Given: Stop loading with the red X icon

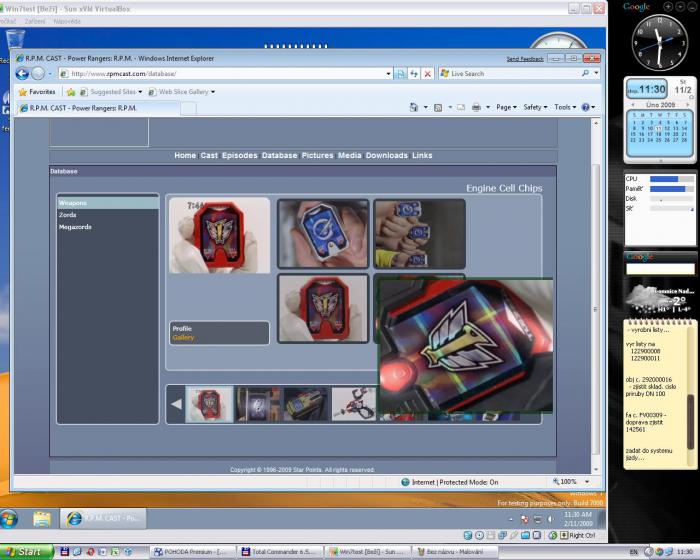Looking at the screenshot, I should tap(427, 74).
